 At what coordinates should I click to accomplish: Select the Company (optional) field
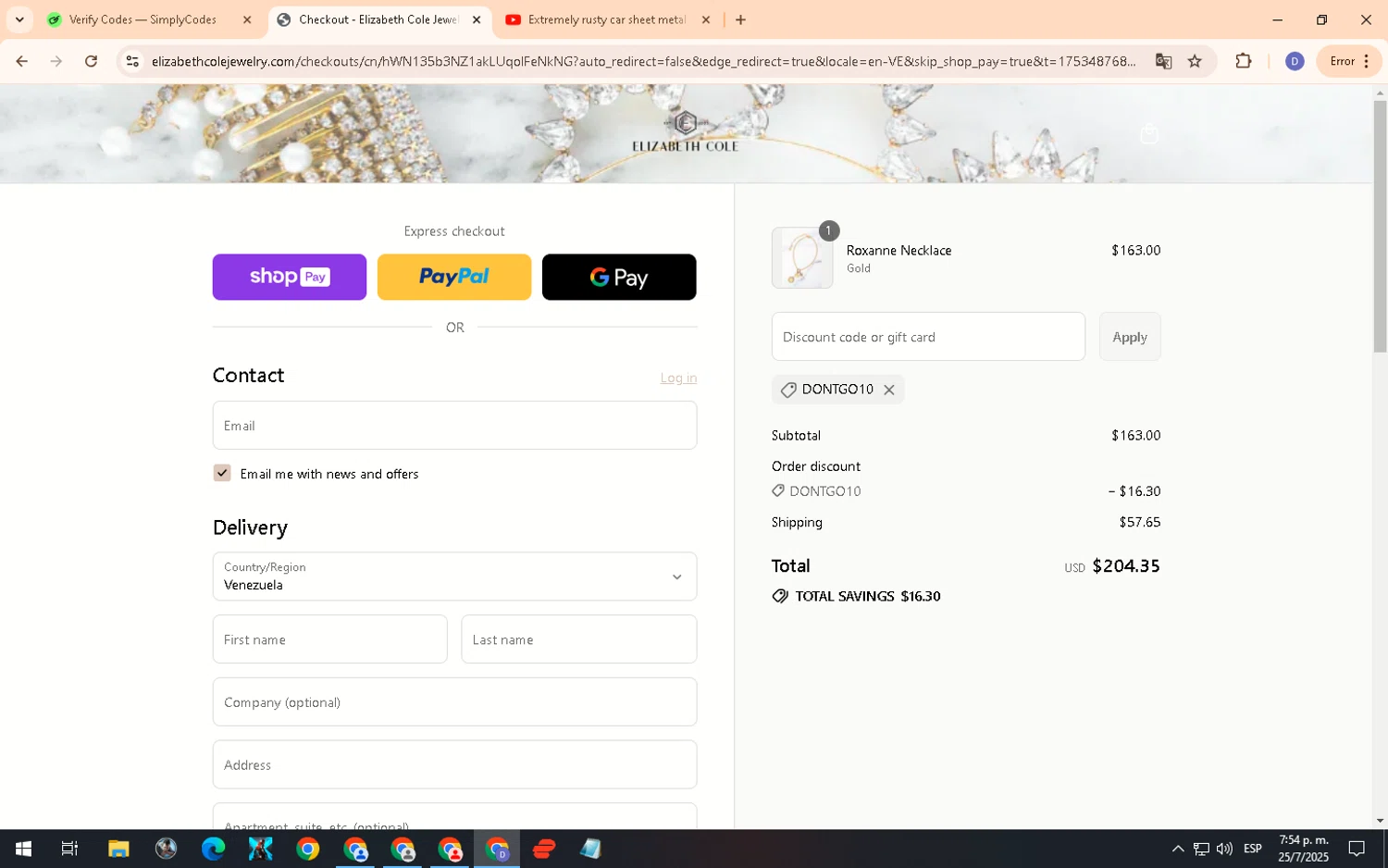coord(454,702)
